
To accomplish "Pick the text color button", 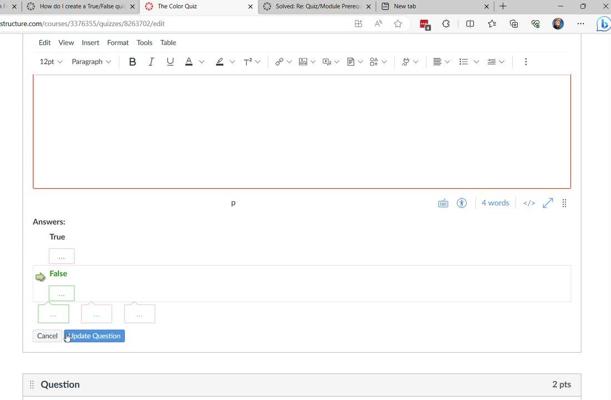I will click(x=189, y=62).
